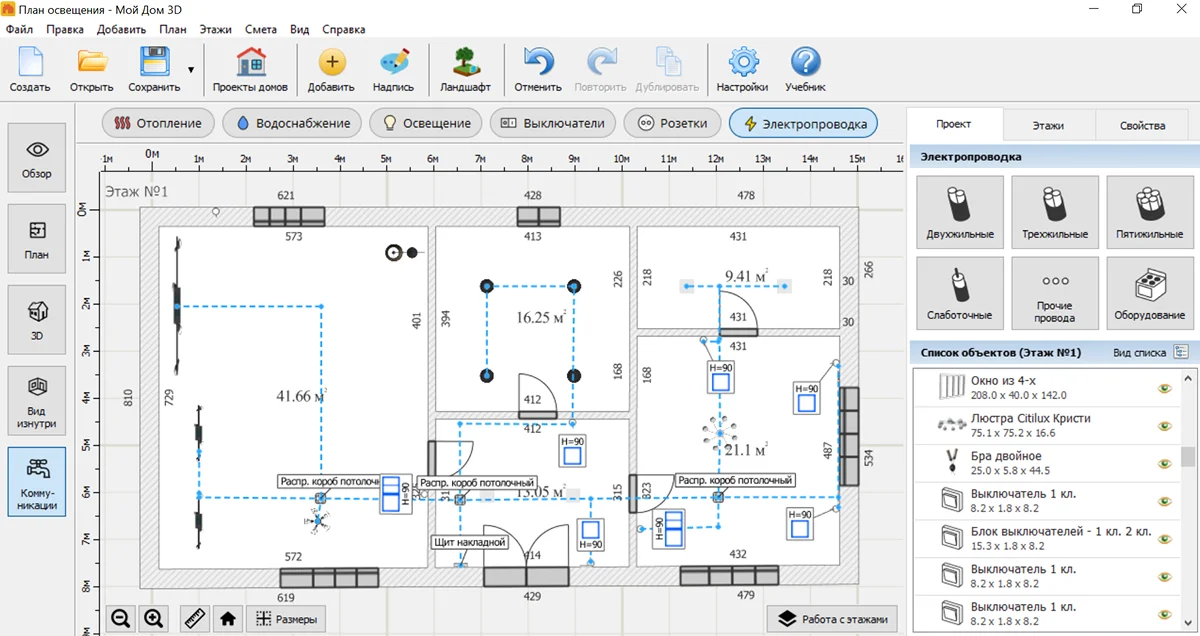
Task: Open the list view options
Action: click(x=1181, y=353)
